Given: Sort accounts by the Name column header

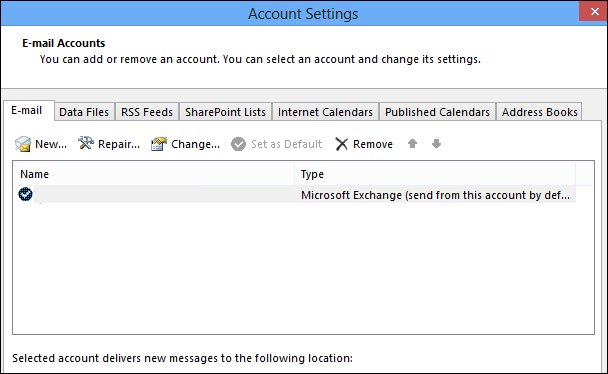Looking at the screenshot, I should (154, 174).
